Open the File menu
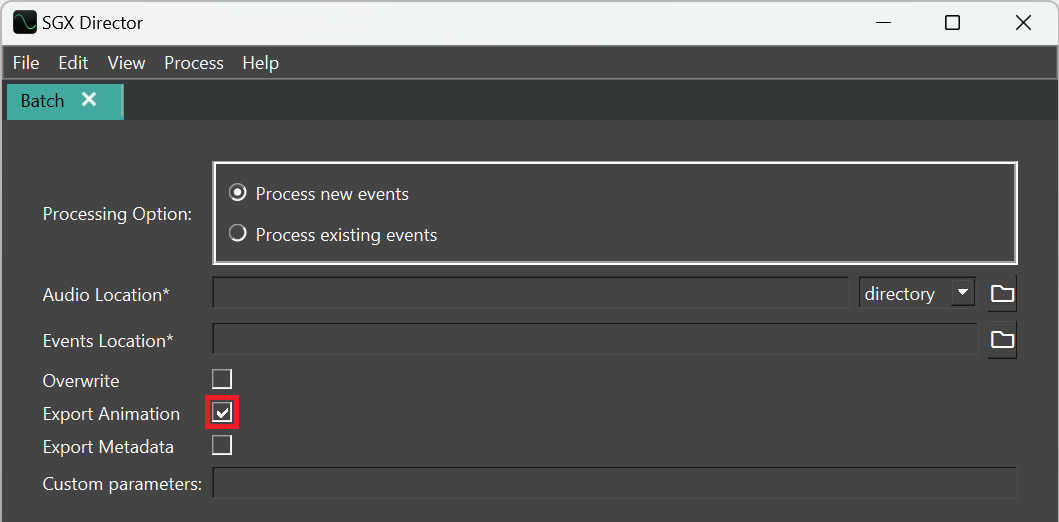1059x522 pixels. [x=26, y=63]
